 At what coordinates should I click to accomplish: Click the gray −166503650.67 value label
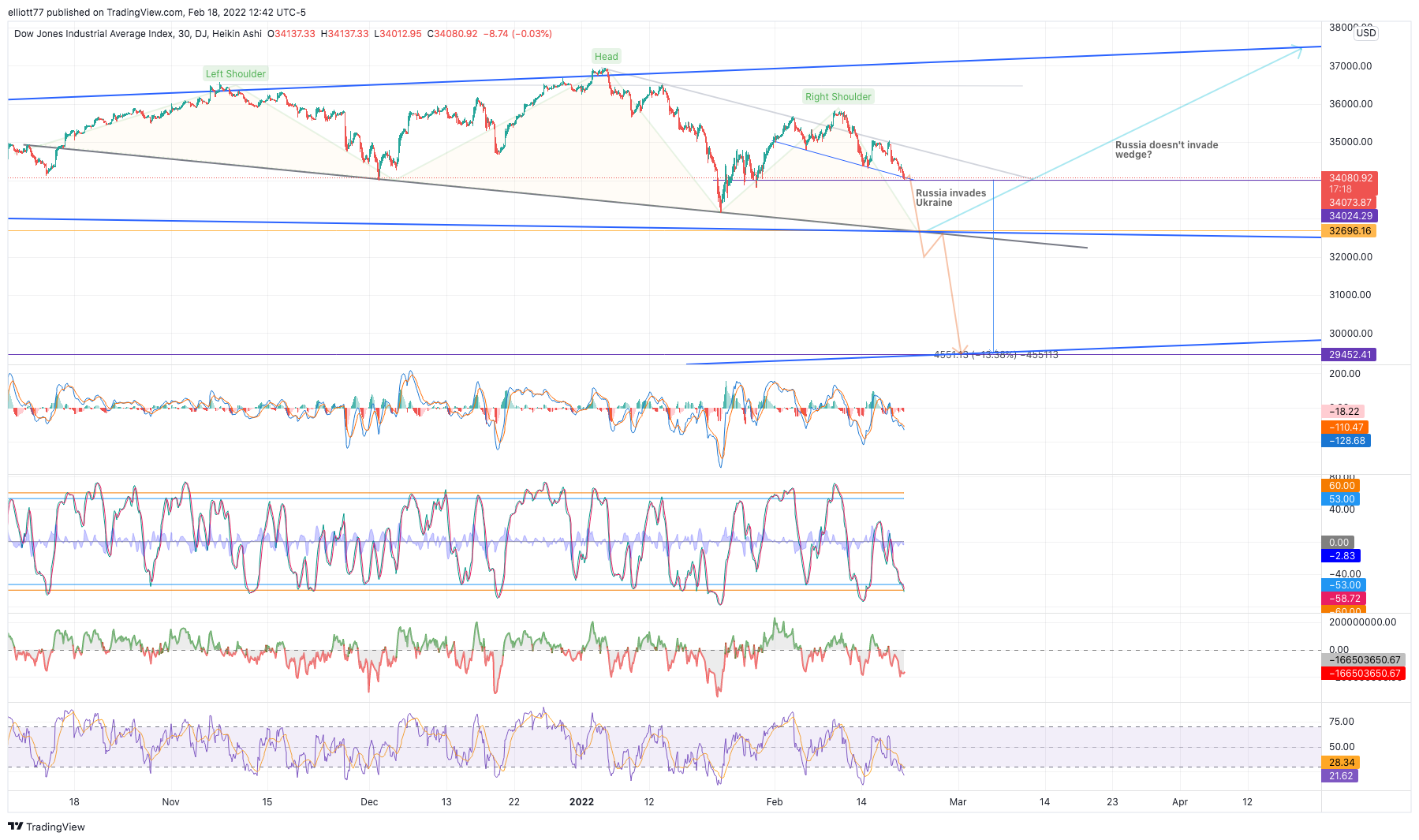1363,660
